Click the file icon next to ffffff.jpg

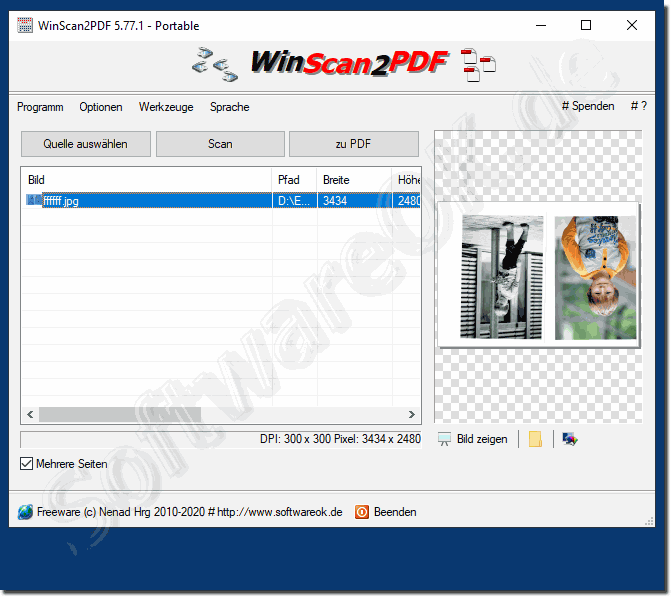tap(34, 200)
